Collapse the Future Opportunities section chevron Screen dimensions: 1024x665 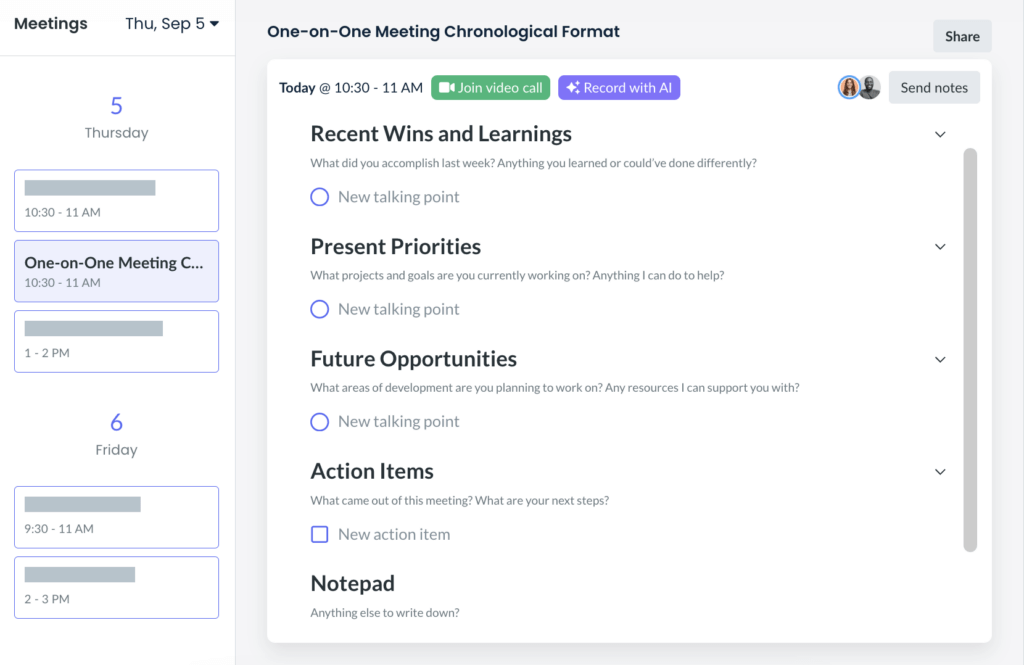(940, 360)
